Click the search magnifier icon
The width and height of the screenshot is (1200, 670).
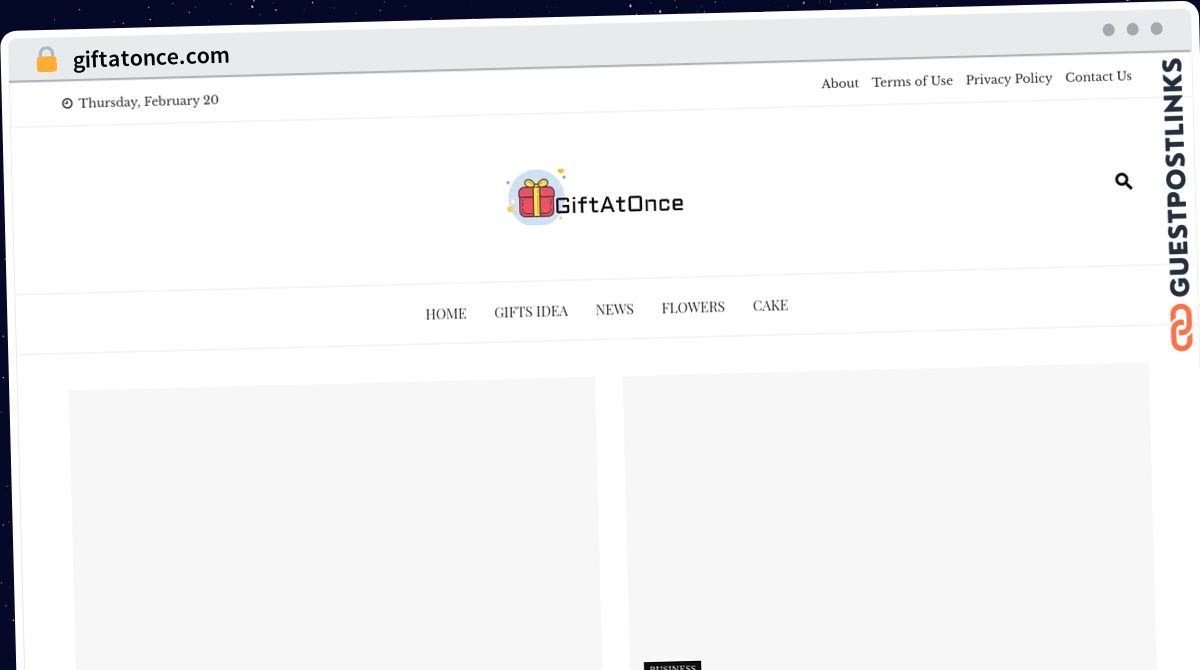[1123, 181]
